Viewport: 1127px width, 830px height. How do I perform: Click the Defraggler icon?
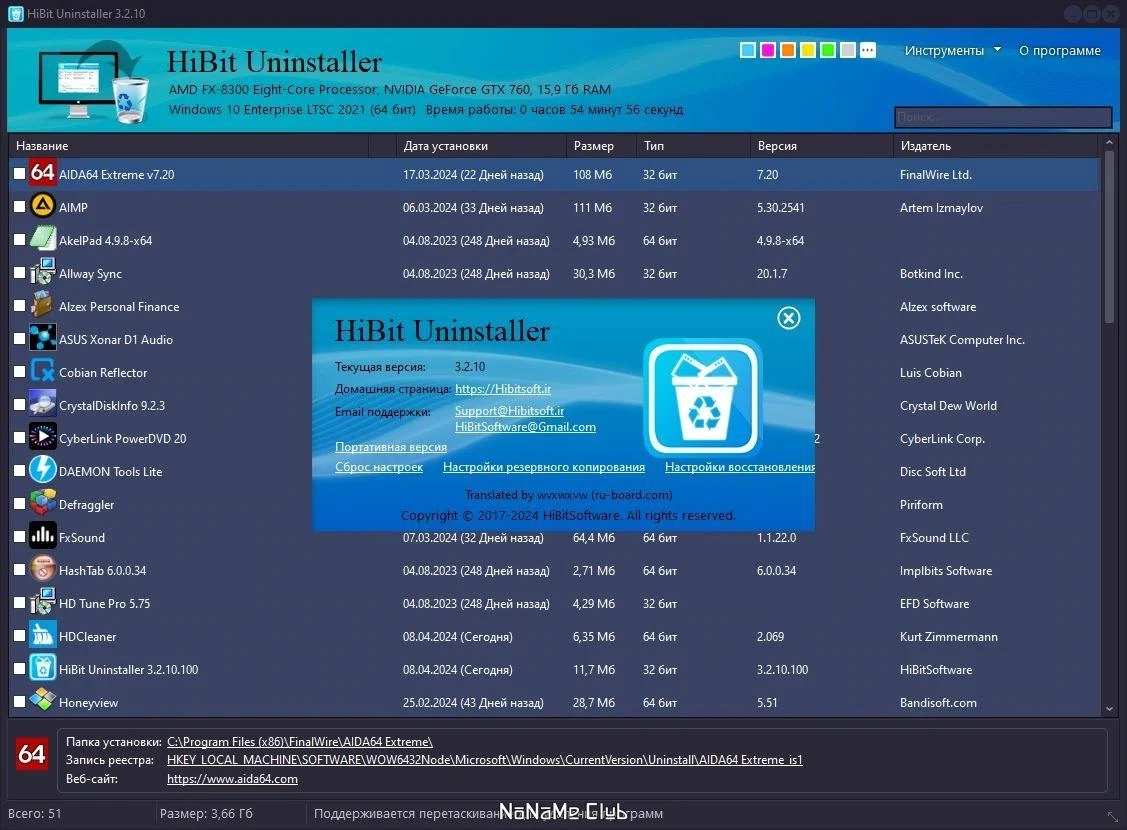(42, 504)
